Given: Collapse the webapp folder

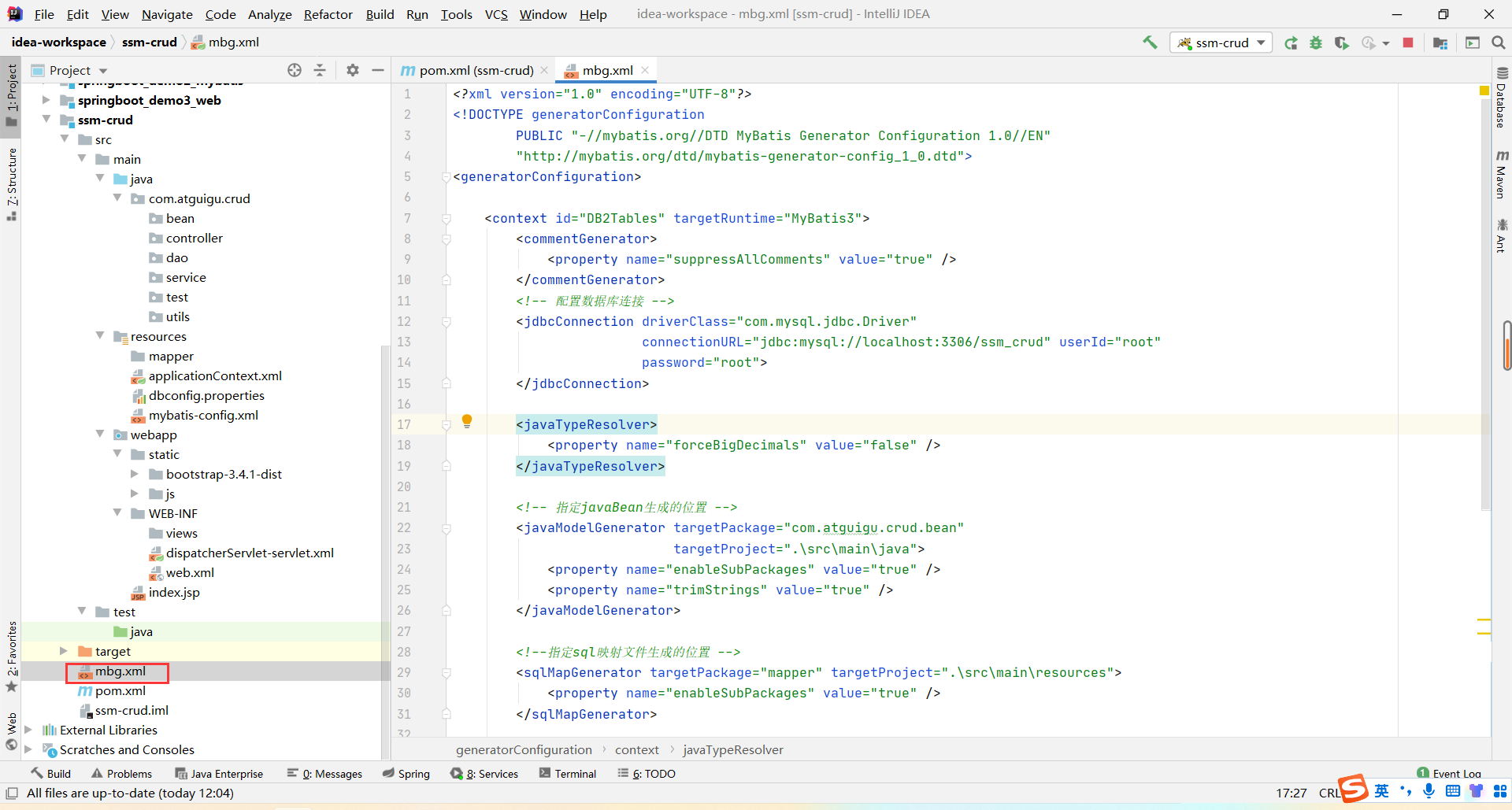Looking at the screenshot, I should point(100,435).
